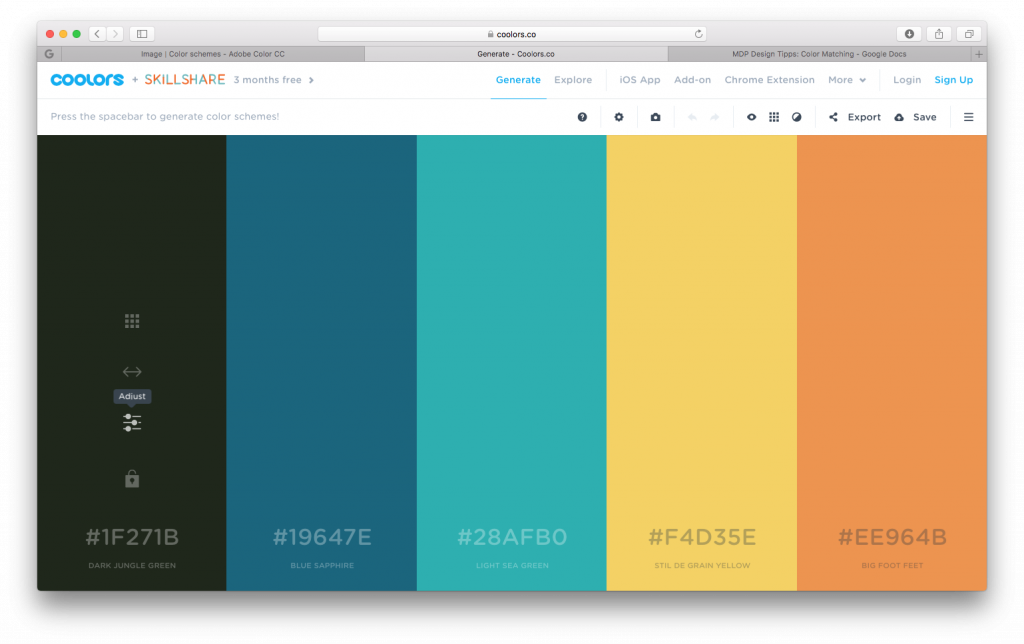Screen dimensions: 1024x644
Task: Open the More navigation dropdown
Action: [846, 80]
